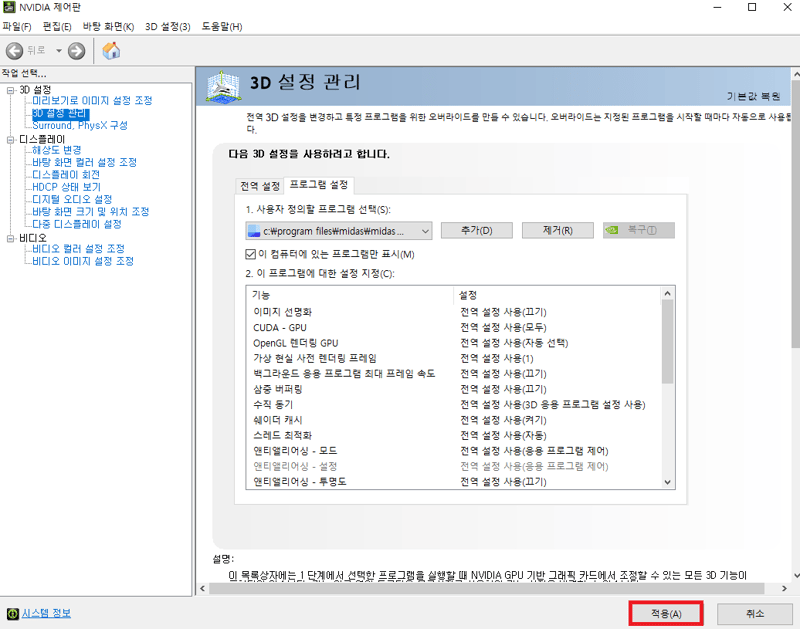
Task: Select 비디오 컬러 설정 조정 tree item
Action: tap(79, 248)
